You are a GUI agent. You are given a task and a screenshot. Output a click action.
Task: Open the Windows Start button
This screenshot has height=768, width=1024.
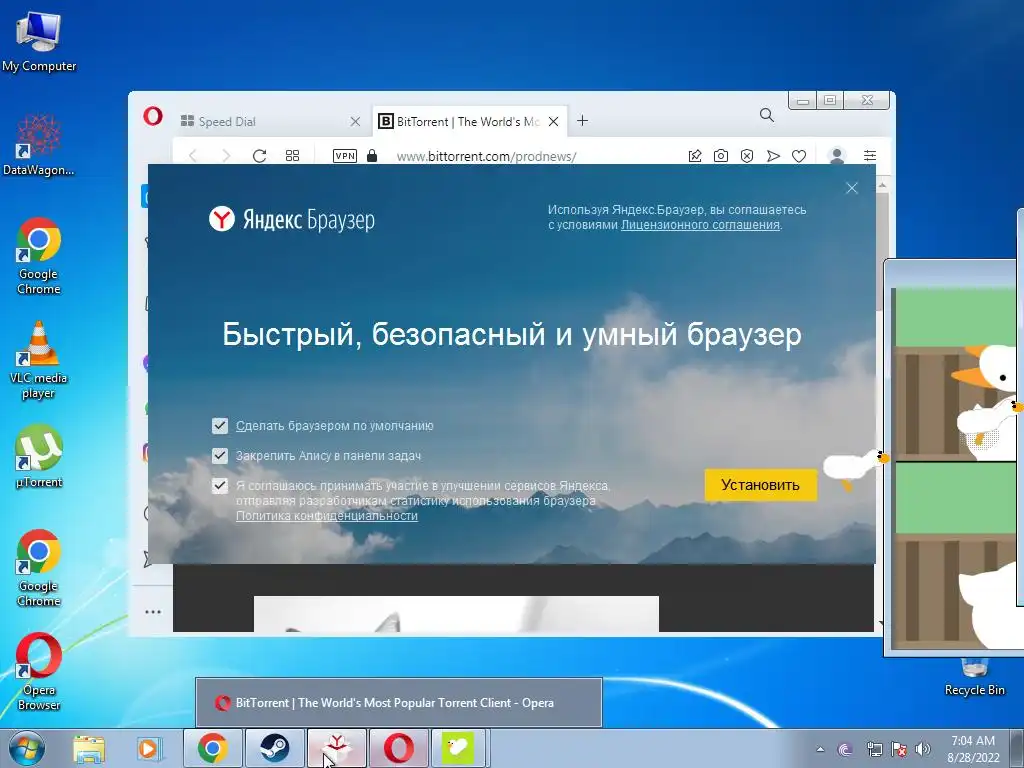(27, 748)
